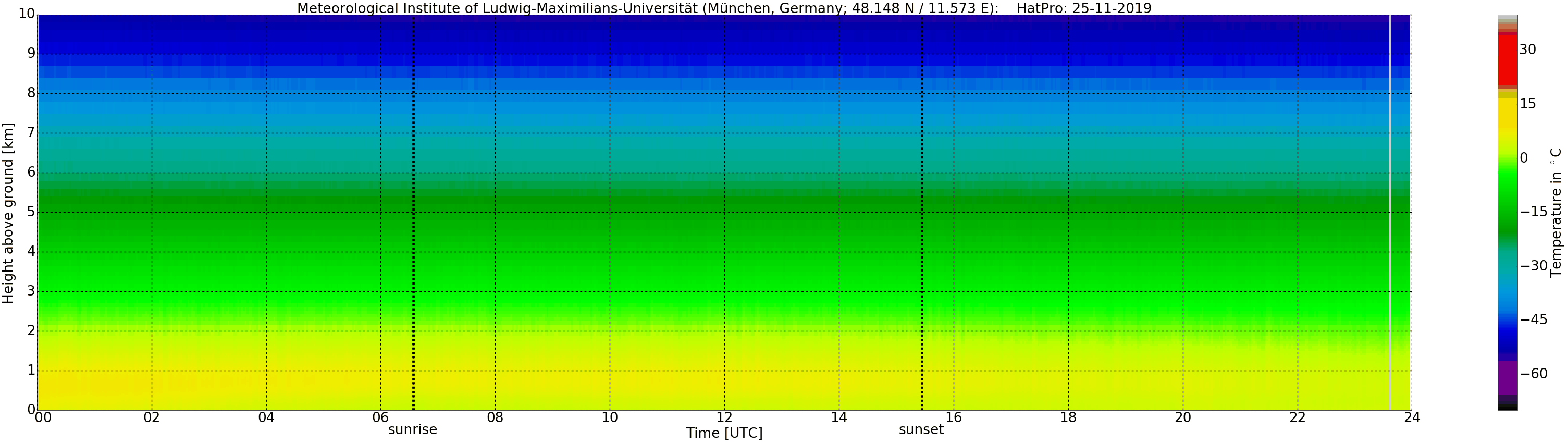
Task: Click the gray vertical line near 24 UTC
Action: click(x=1389, y=213)
